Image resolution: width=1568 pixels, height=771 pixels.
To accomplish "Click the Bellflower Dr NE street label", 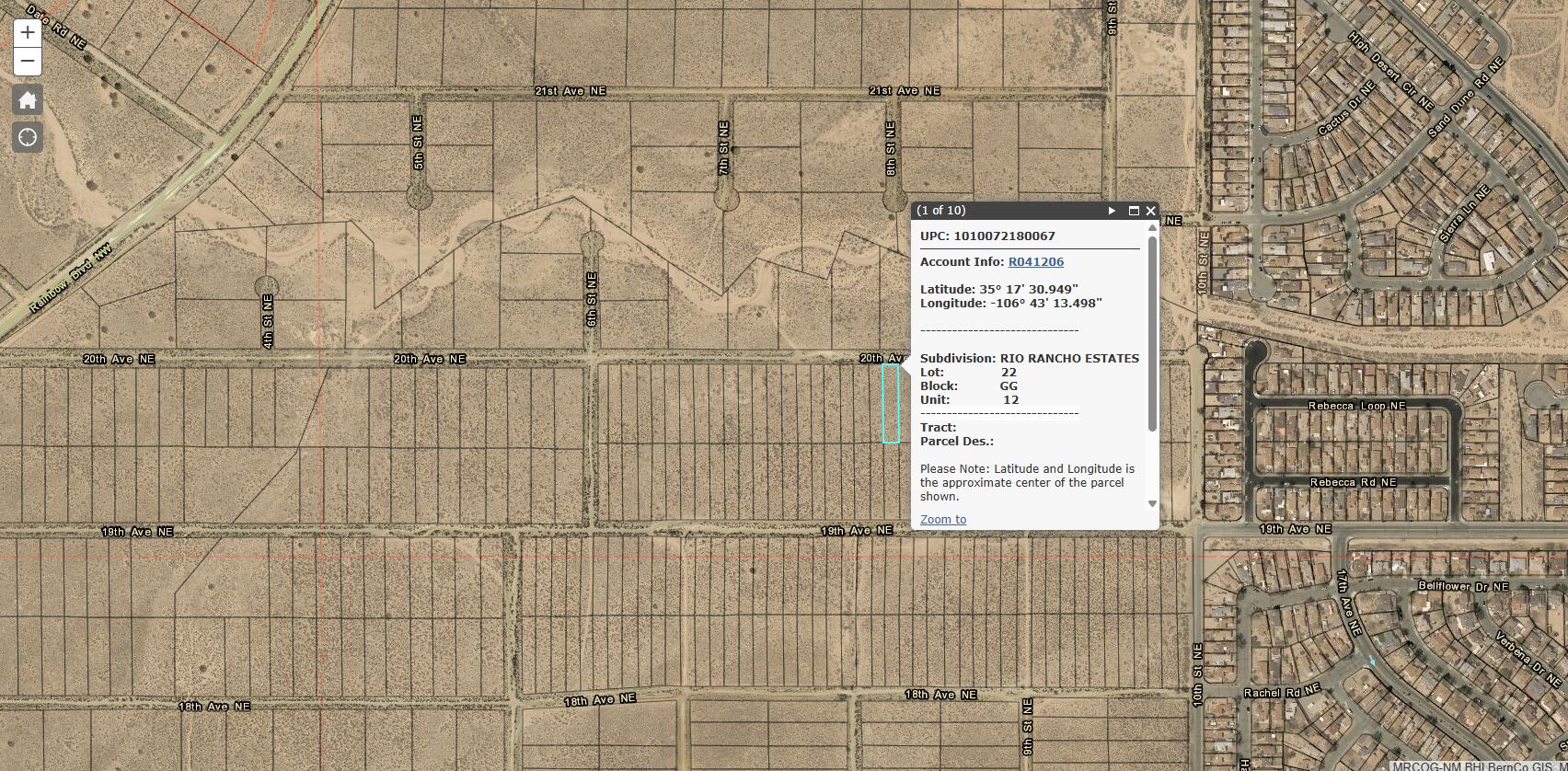I will (1463, 586).
